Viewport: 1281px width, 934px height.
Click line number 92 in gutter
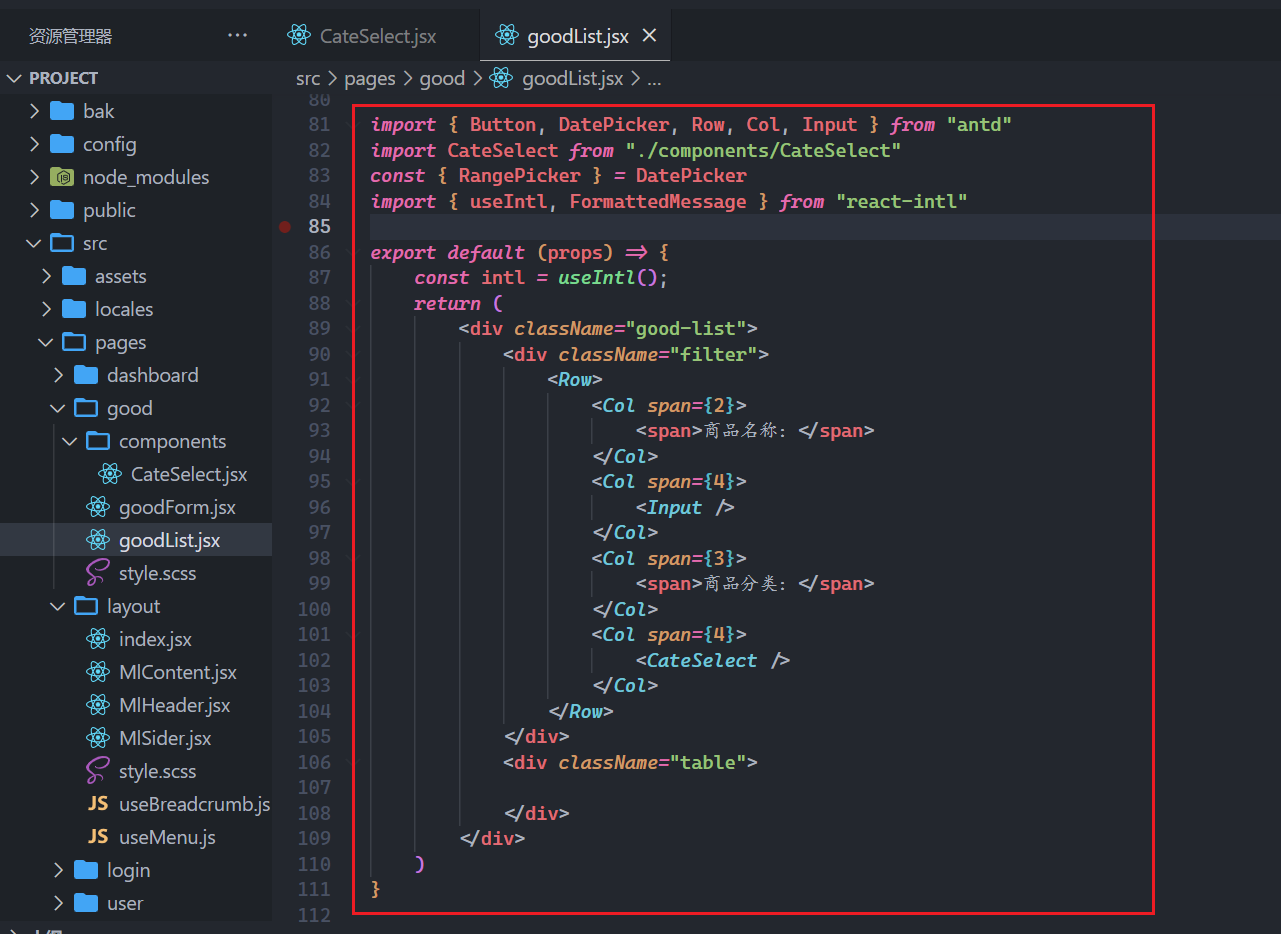(x=319, y=405)
